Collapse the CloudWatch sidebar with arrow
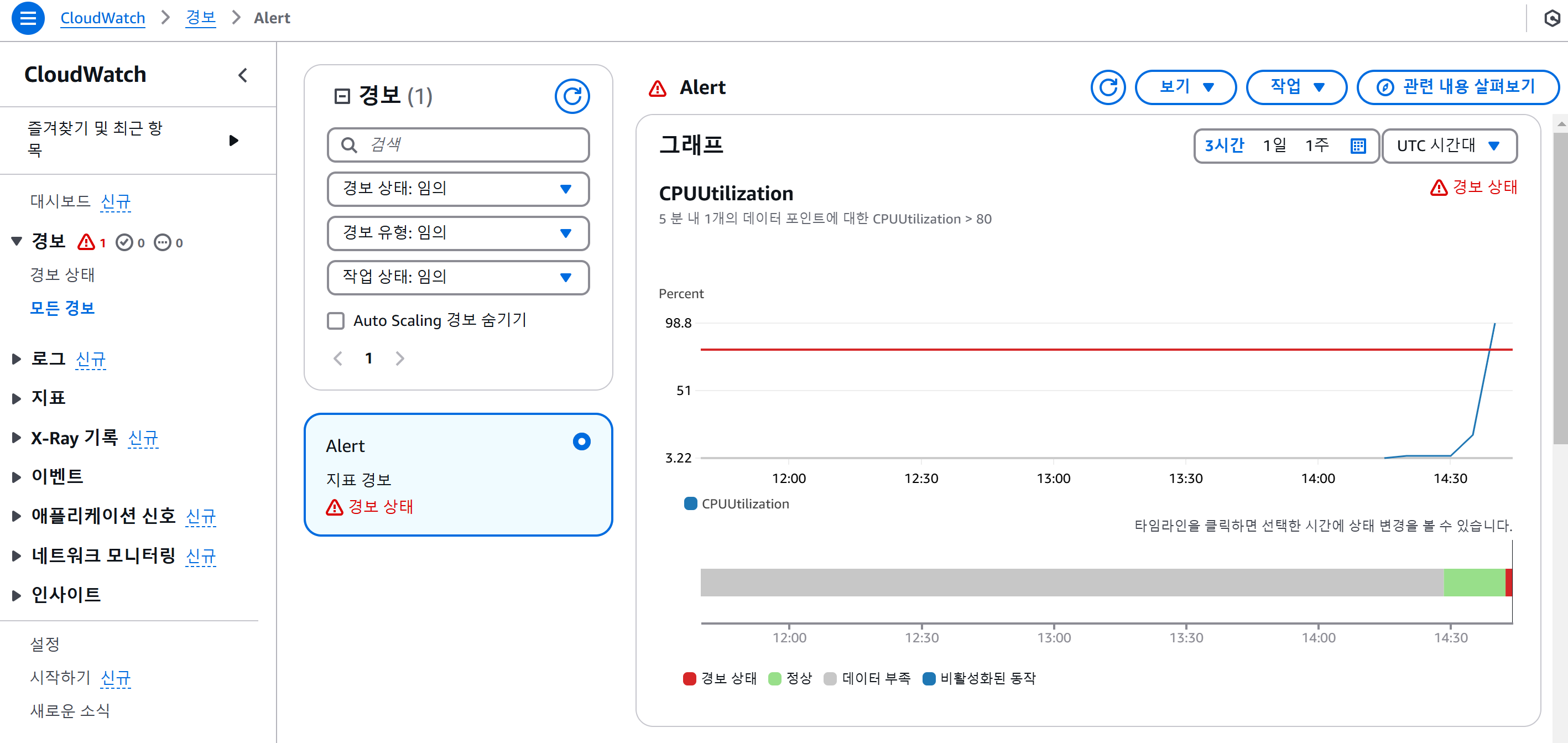Screen dimensions: 1568x743 pyautogui.click(x=242, y=76)
